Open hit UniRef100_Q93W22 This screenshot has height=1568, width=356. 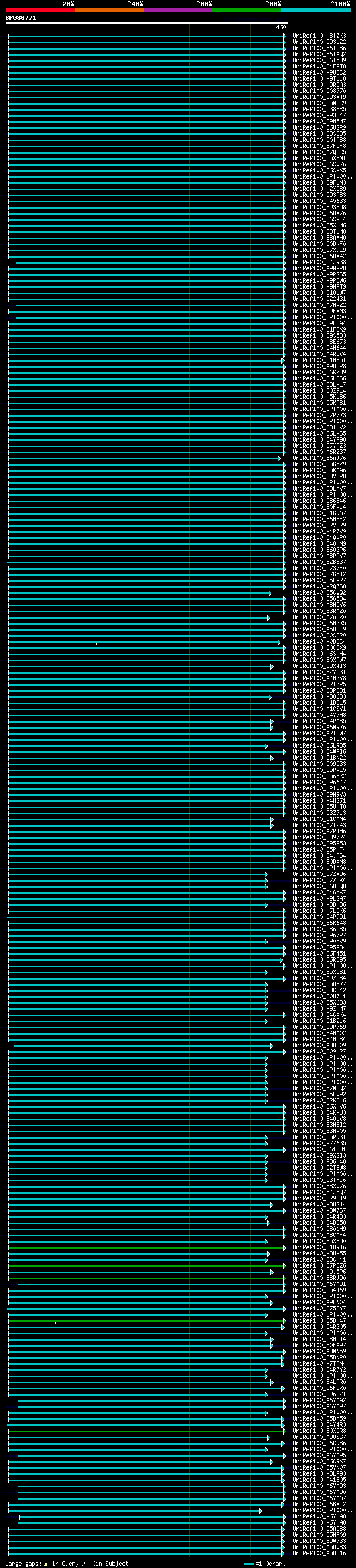[319, 42]
